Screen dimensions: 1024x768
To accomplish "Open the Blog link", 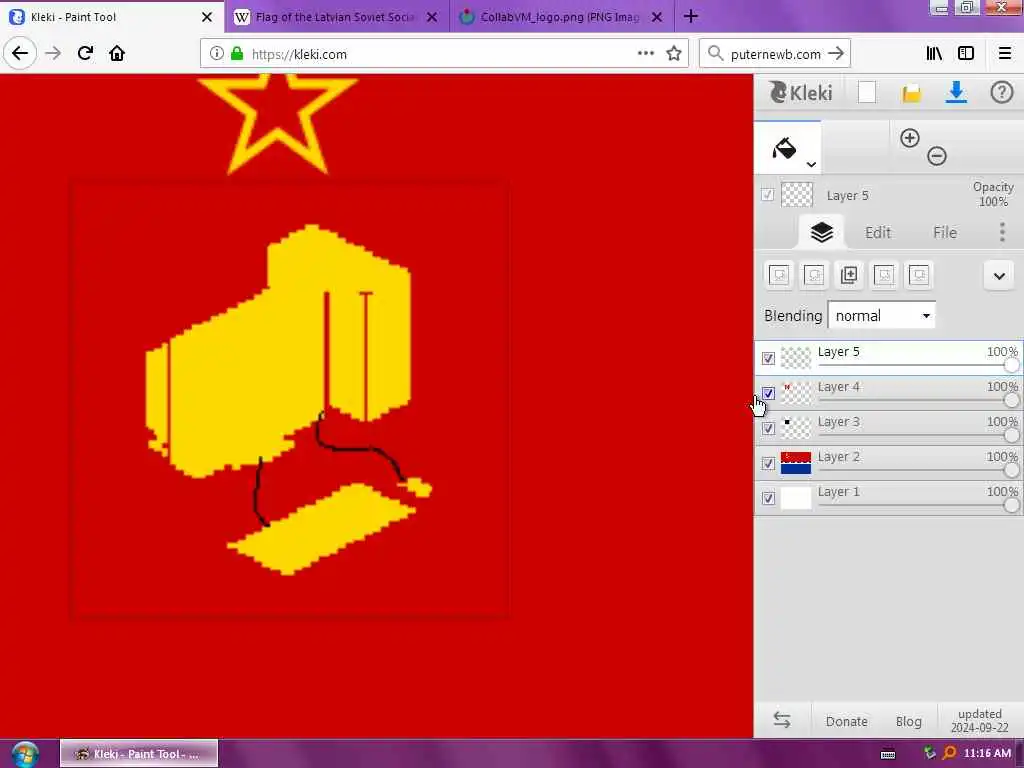I will (x=908, y=721).
